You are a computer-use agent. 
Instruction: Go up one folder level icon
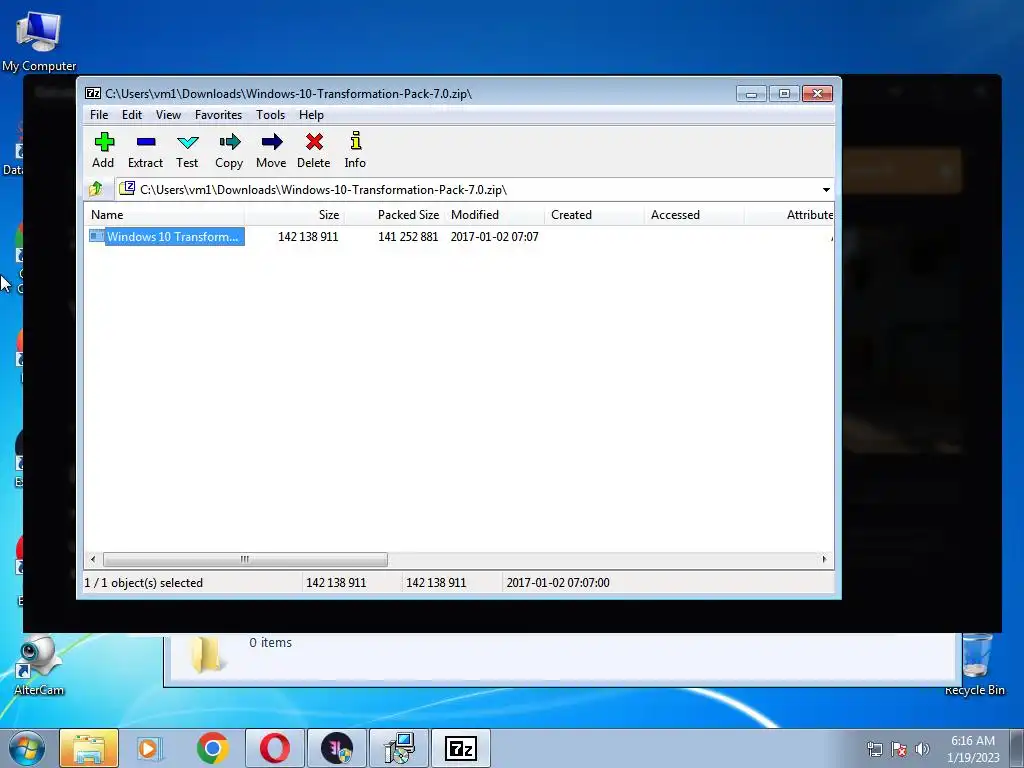pos(96,189)
